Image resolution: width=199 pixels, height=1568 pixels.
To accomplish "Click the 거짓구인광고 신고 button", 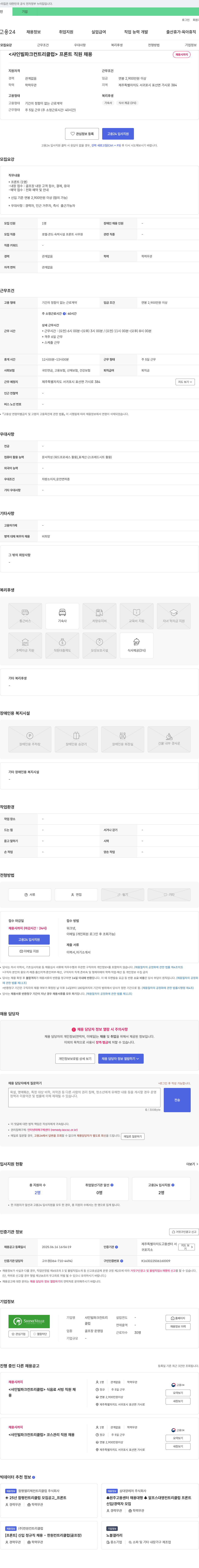I will tap(184, 1232).
